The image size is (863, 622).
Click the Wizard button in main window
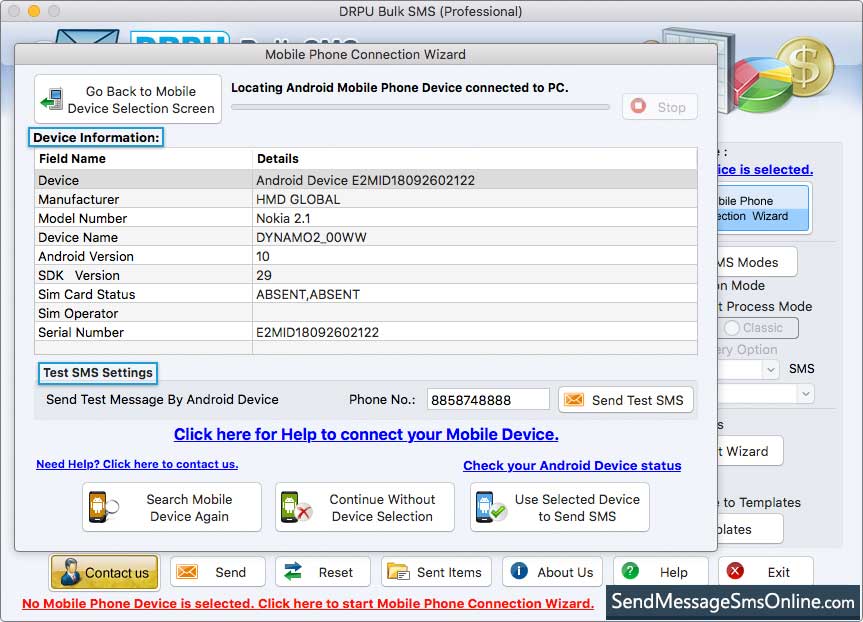pyautogui.click(x=750, y=451)
